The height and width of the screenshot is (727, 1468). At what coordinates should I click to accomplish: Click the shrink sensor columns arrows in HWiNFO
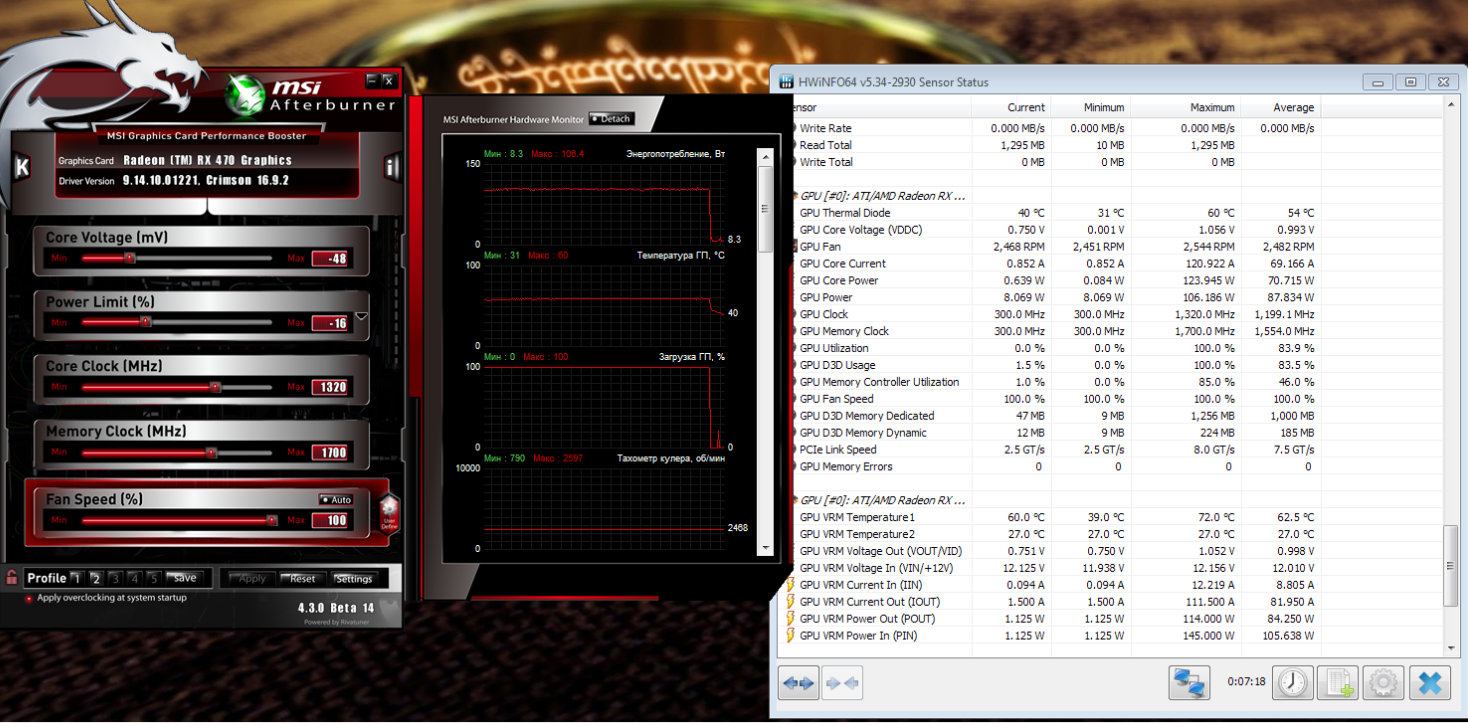click(x=841, y=683)
